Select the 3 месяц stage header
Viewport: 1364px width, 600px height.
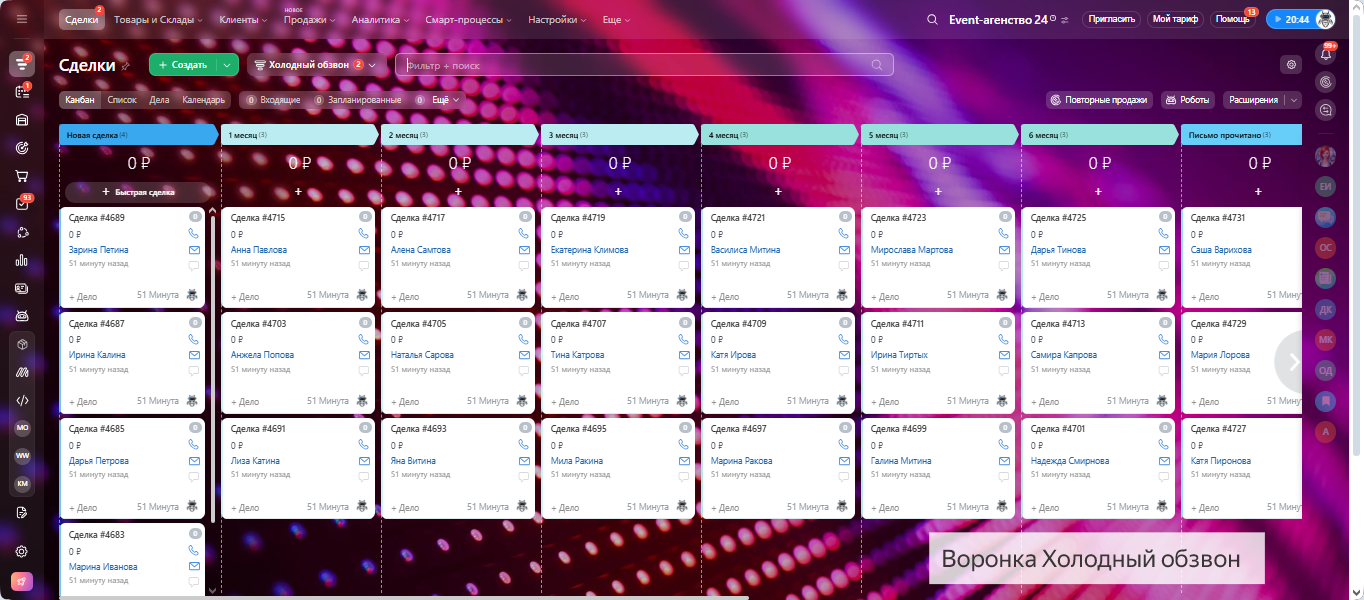point(618,134)
